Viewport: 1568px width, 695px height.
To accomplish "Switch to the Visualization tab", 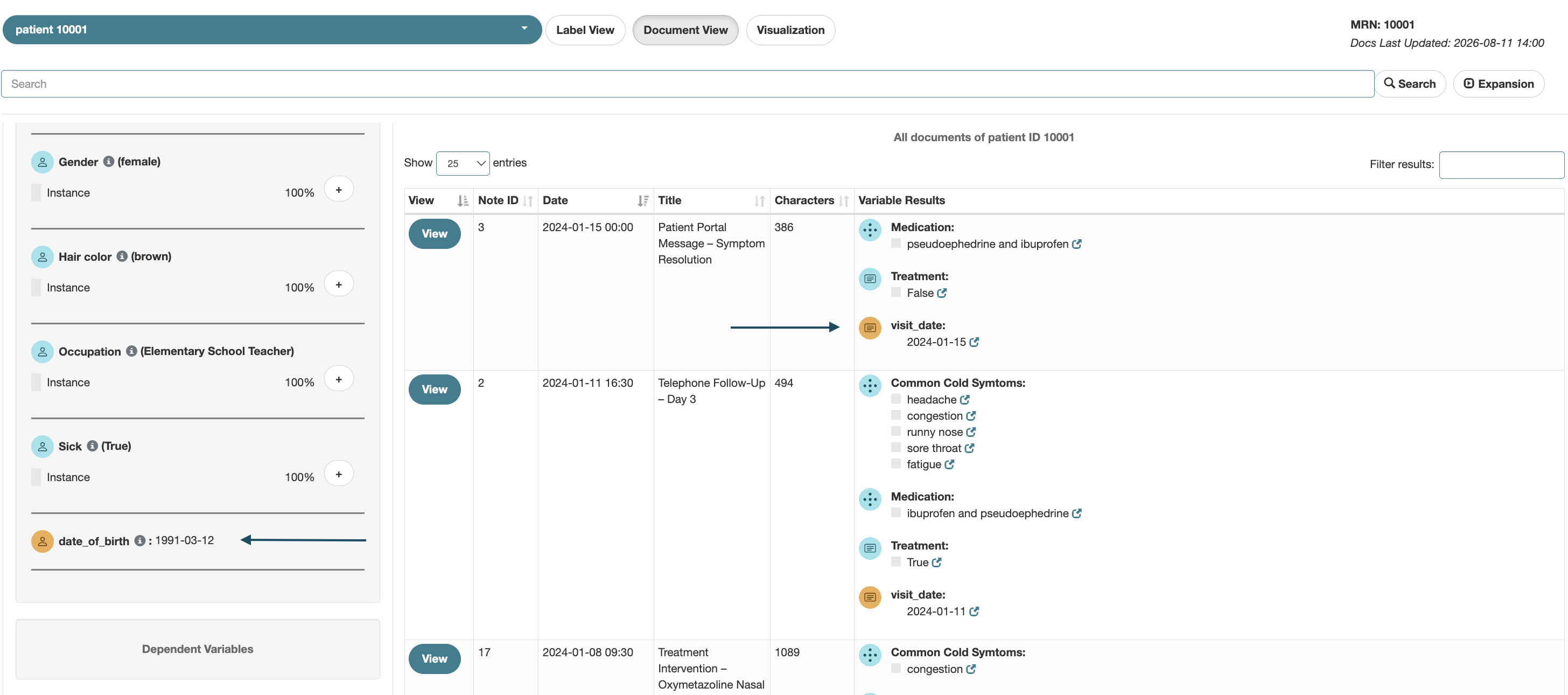I will click(790, 30).
